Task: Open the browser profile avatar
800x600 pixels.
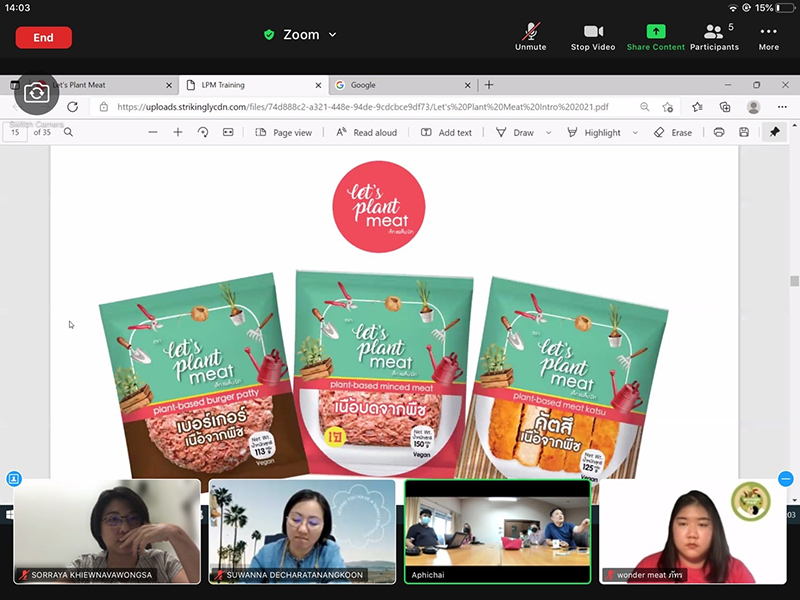Action: pyautogui.click(x=753, y=107)
